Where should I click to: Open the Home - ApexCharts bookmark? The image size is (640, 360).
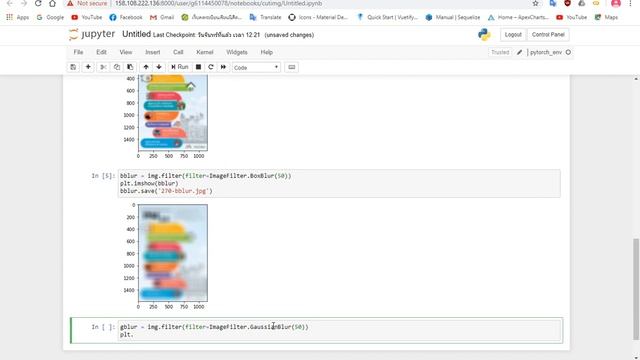pyautogui.click(x=518, y=17)
